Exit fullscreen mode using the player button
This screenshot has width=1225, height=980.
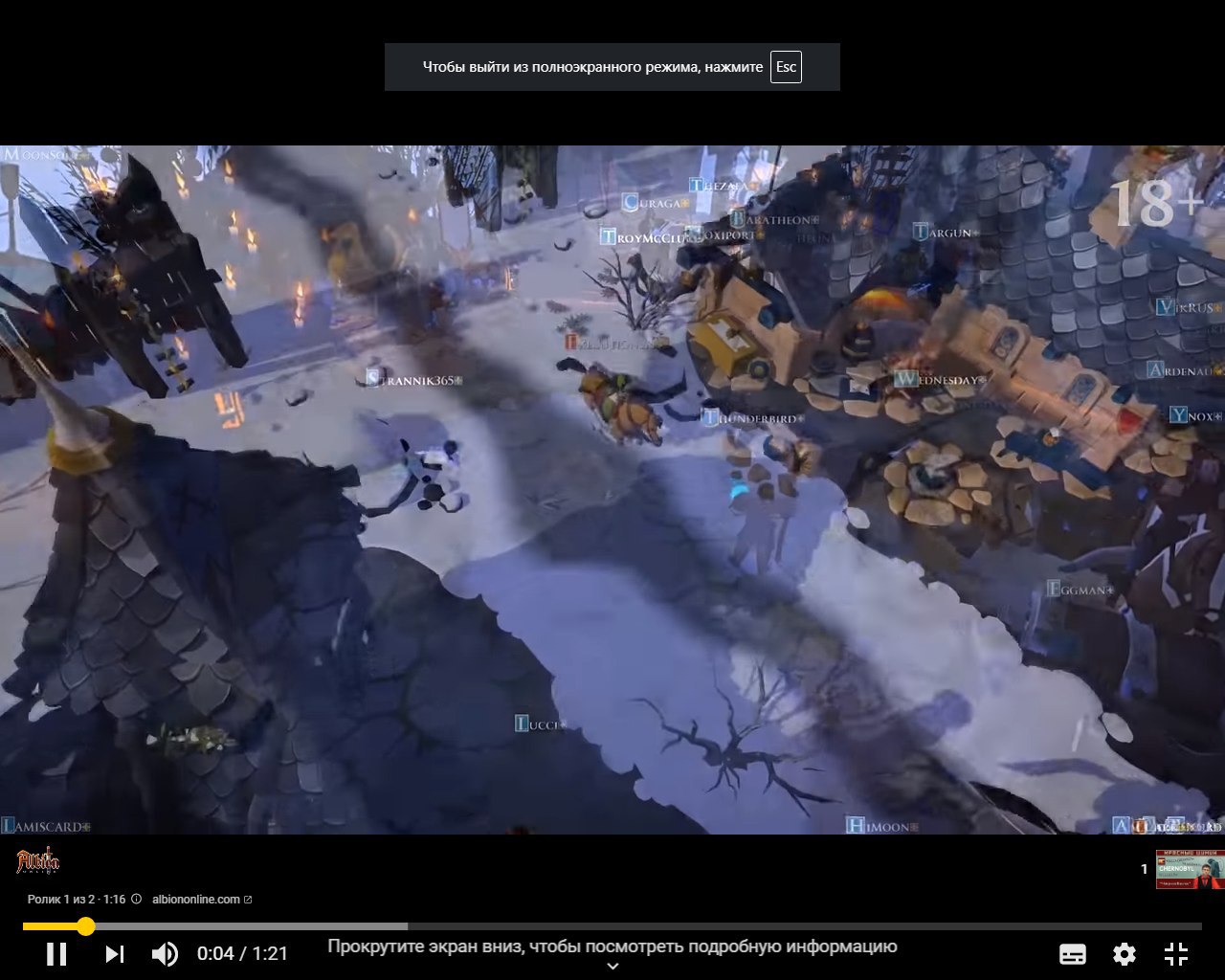[x=1176, y=953]
